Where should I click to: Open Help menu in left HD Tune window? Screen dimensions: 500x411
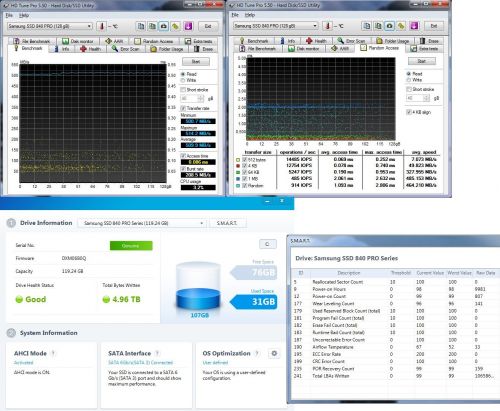24,15
